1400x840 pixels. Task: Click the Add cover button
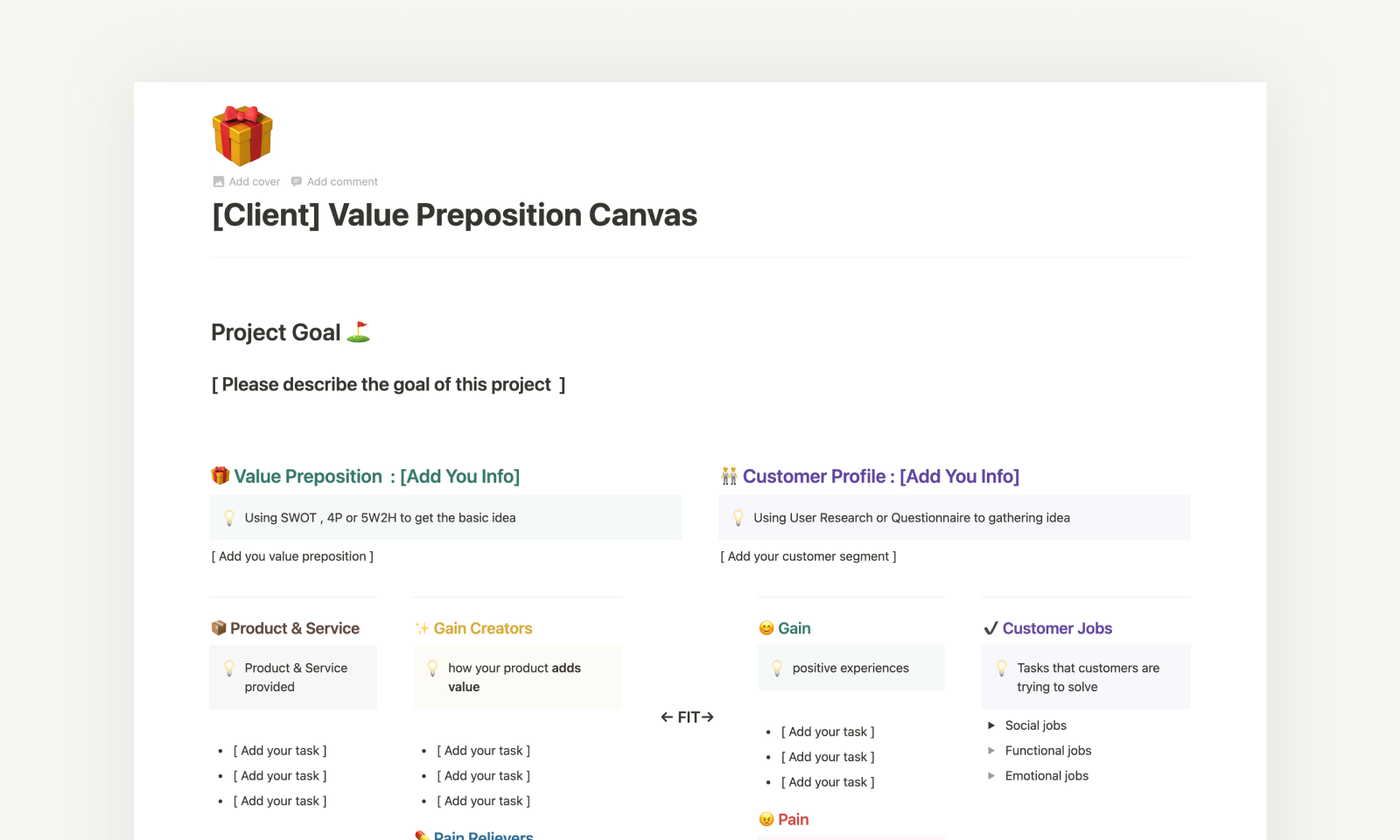point(247,181)
